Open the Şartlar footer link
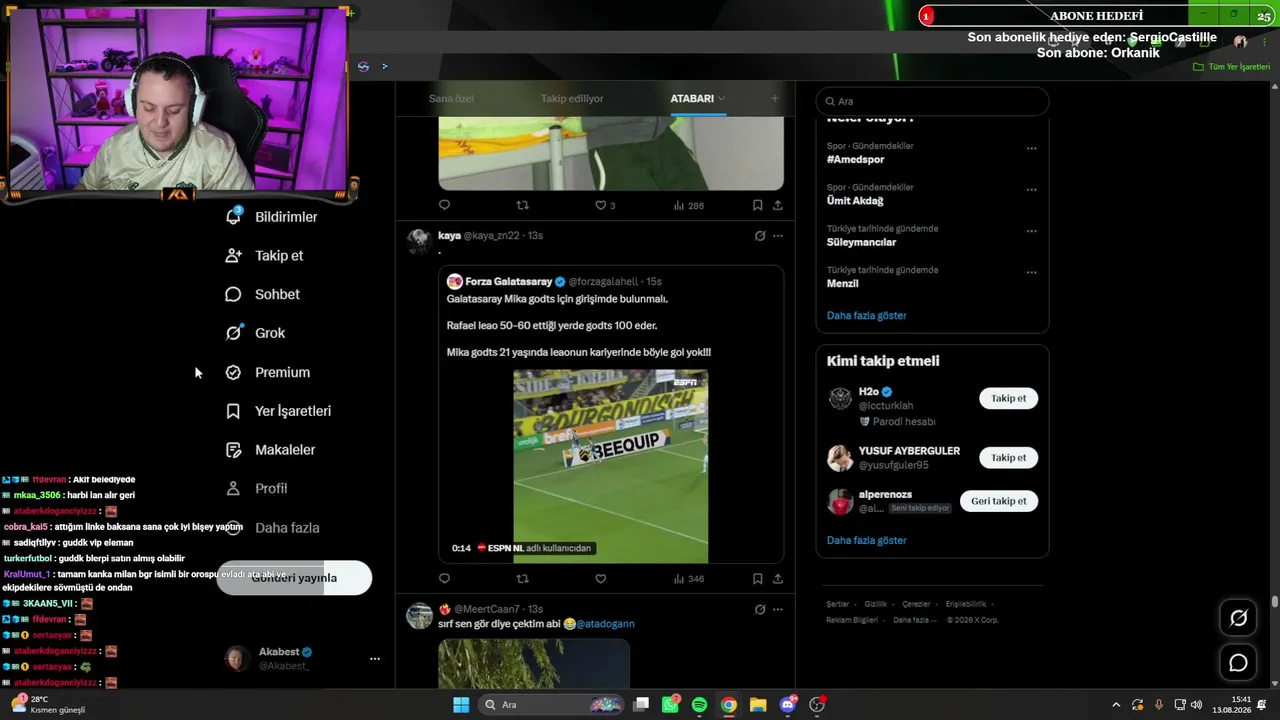Screen dimensions: 1280x720 (837, 604)
